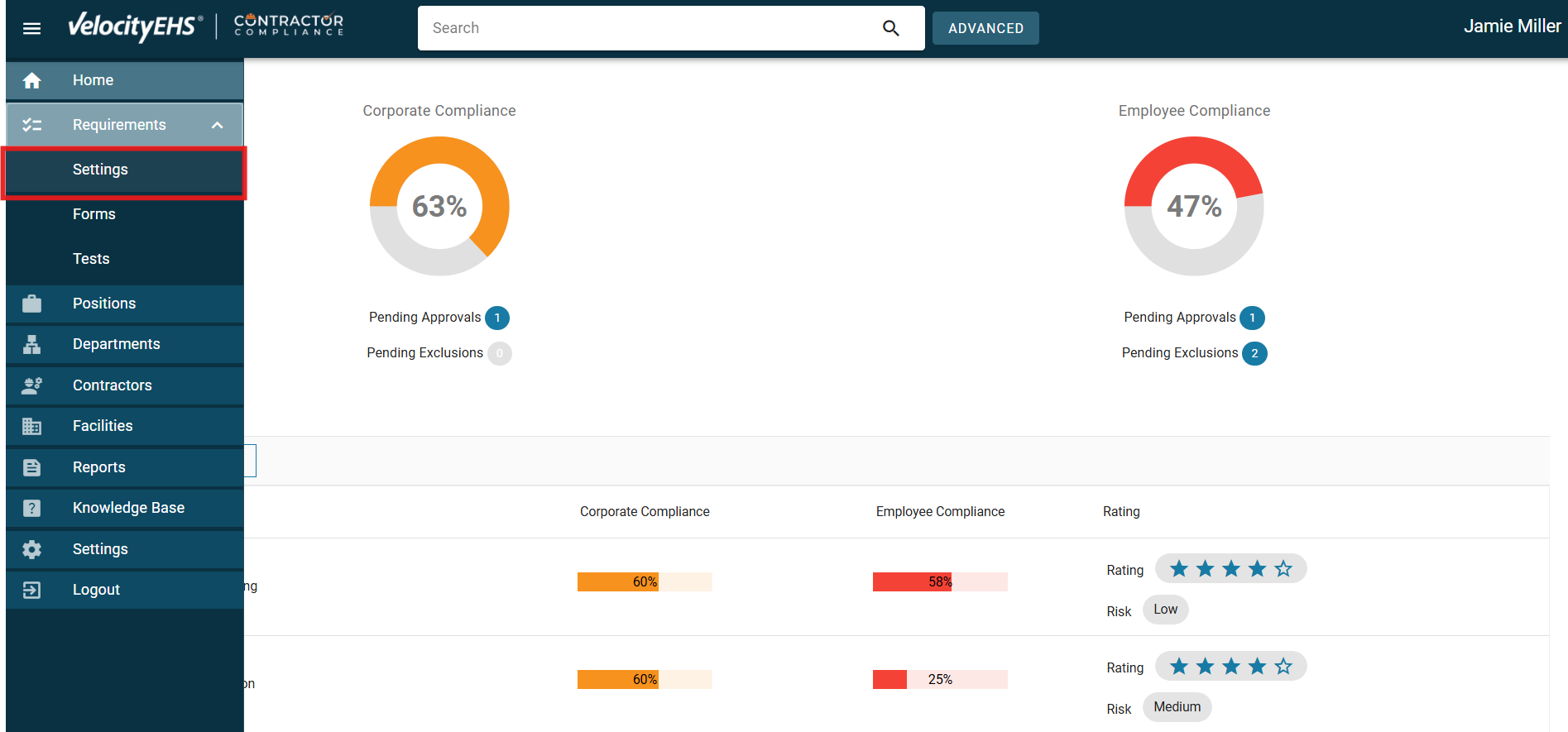The image size is (1568, 732).
Task: Open the hamburger menu icon
Action: [x=31, y=28]
